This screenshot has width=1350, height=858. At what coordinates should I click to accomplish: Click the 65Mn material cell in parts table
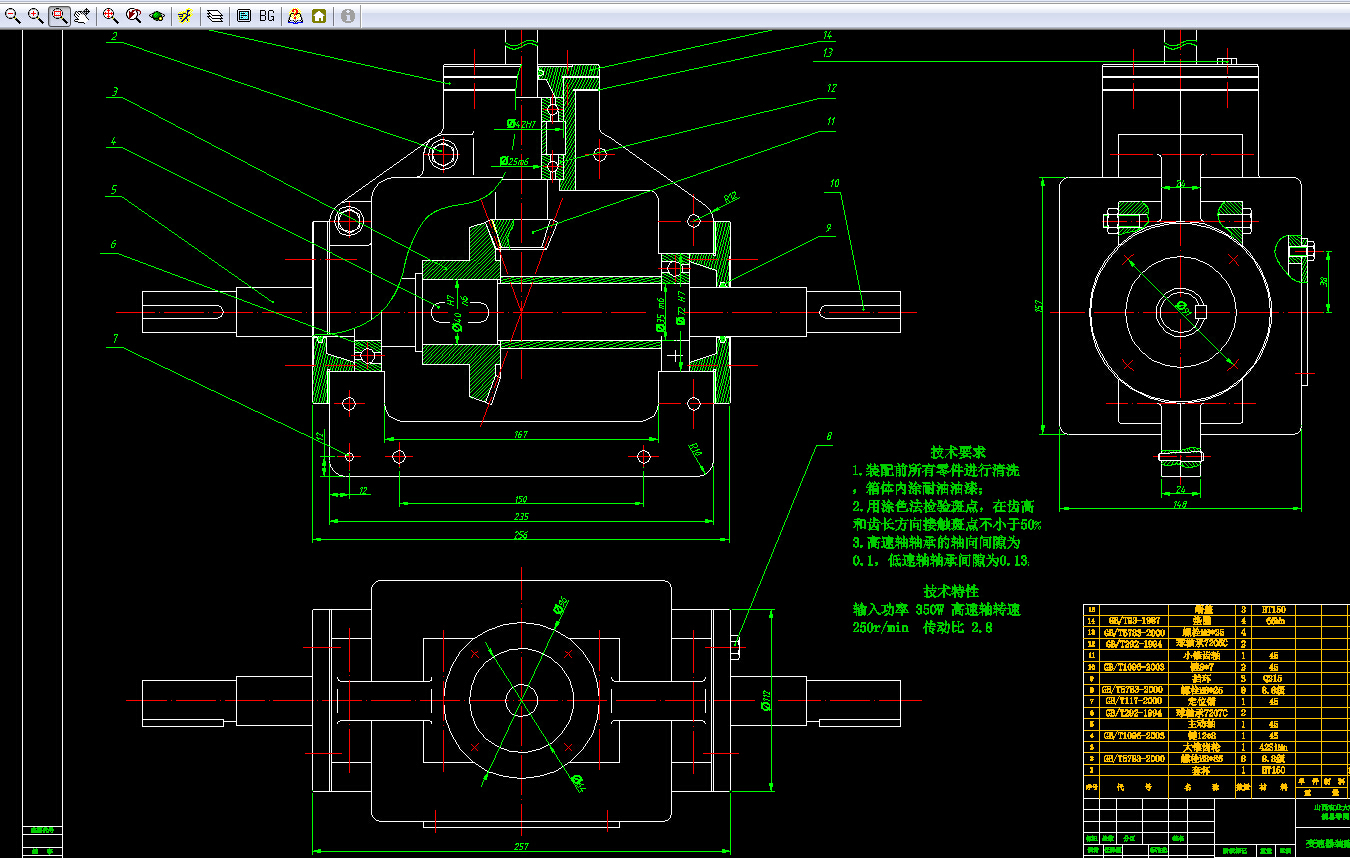click(x=1274, y=620)
